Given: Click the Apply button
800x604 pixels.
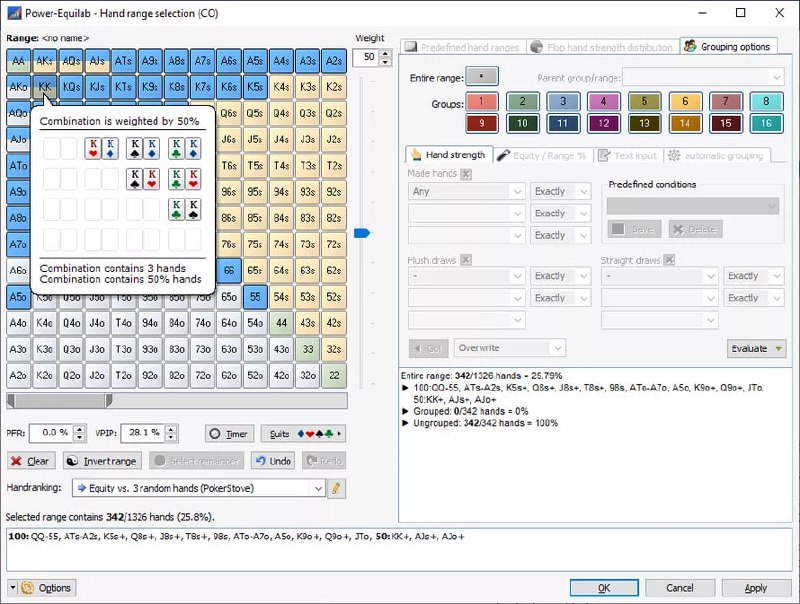Looking at the screenshot, I should tap(756, 588).
